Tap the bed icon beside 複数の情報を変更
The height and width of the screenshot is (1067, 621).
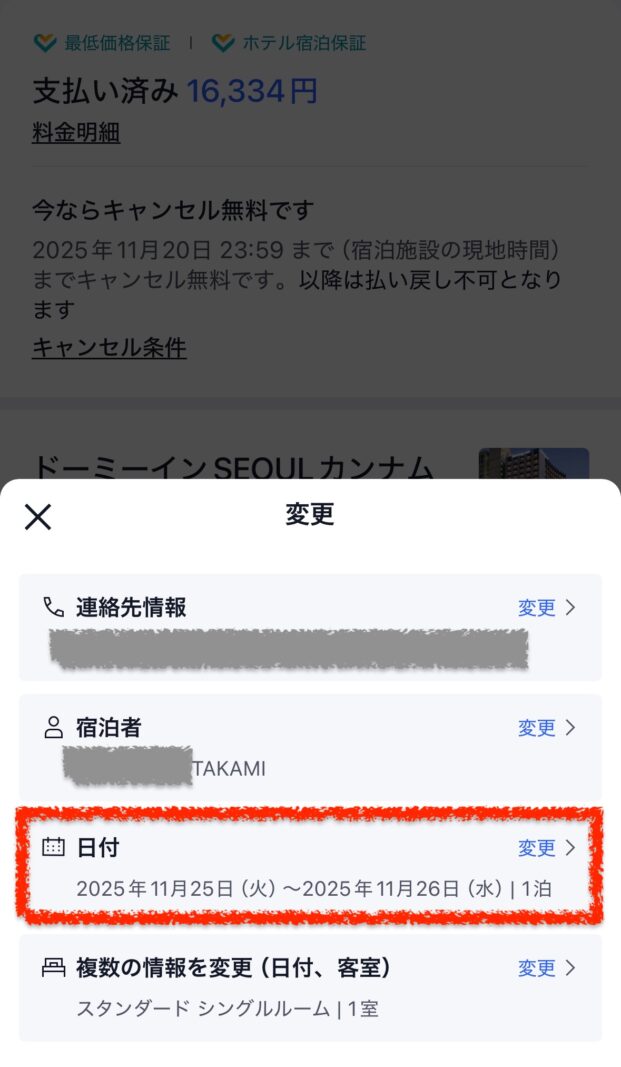[x=53, y=967]
